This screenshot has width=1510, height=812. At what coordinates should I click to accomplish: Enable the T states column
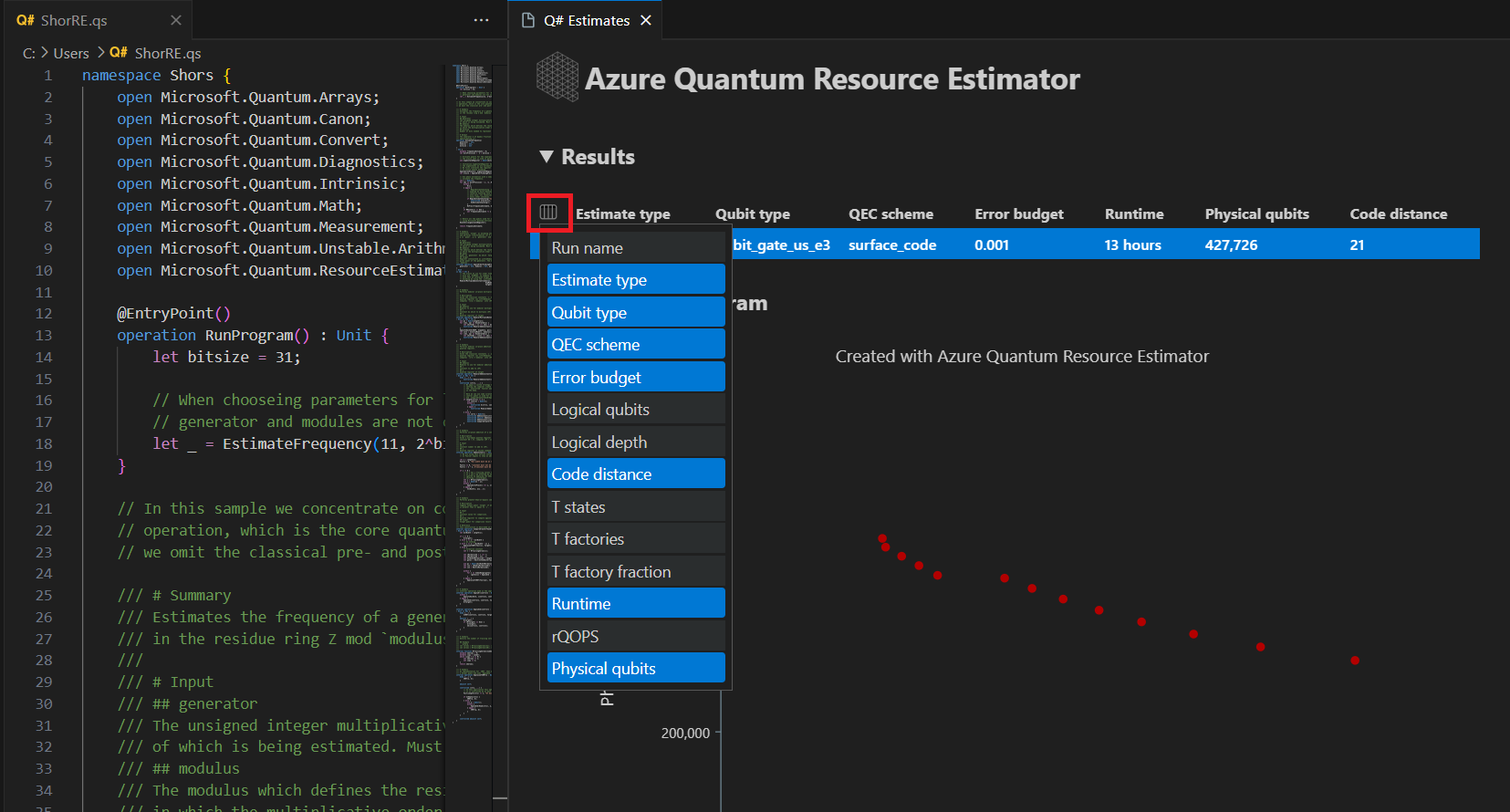636,507
